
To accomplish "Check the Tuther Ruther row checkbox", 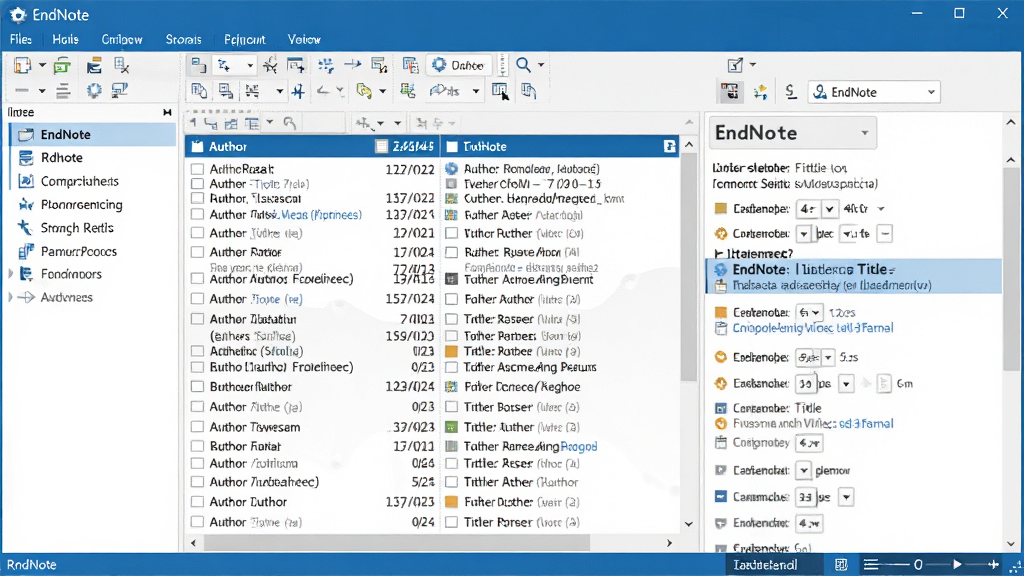I will click(451, 233).
